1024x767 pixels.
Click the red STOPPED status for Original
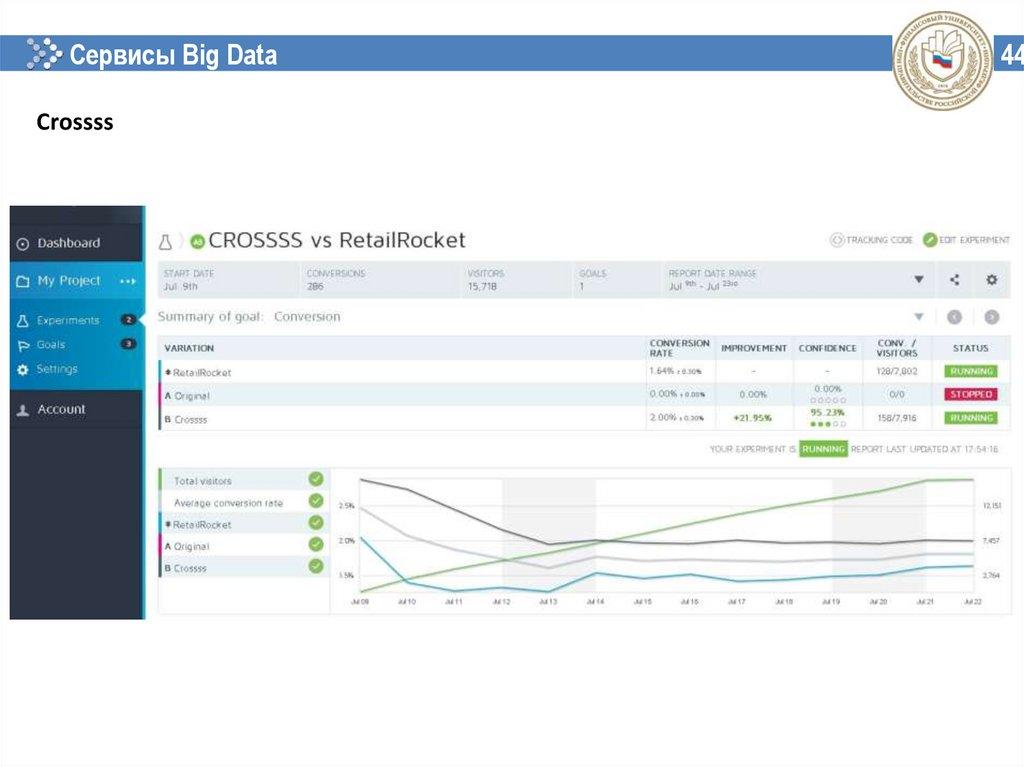tap(971, 394)
